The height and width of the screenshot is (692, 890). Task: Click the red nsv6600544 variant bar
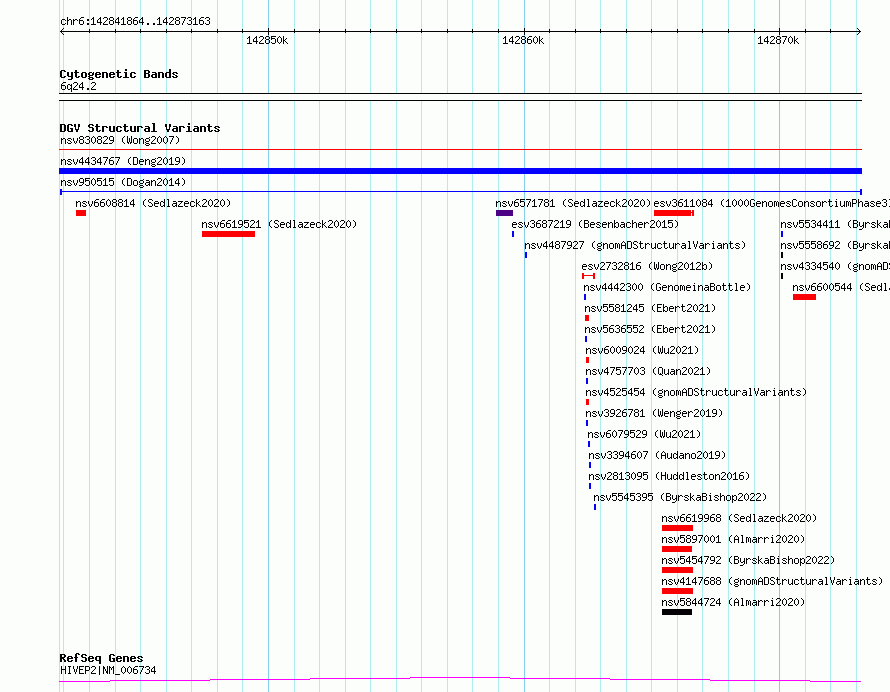(x=804, y=297)
